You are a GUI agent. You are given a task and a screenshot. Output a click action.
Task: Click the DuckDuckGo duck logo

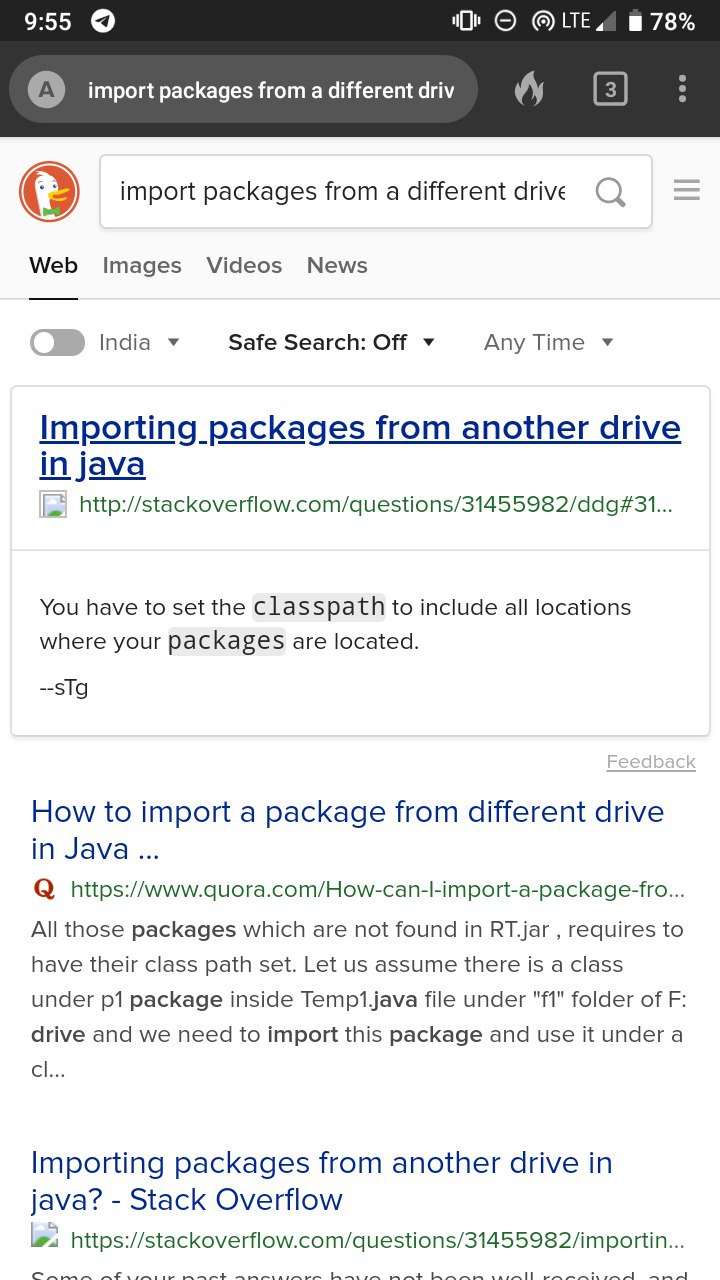49,191
